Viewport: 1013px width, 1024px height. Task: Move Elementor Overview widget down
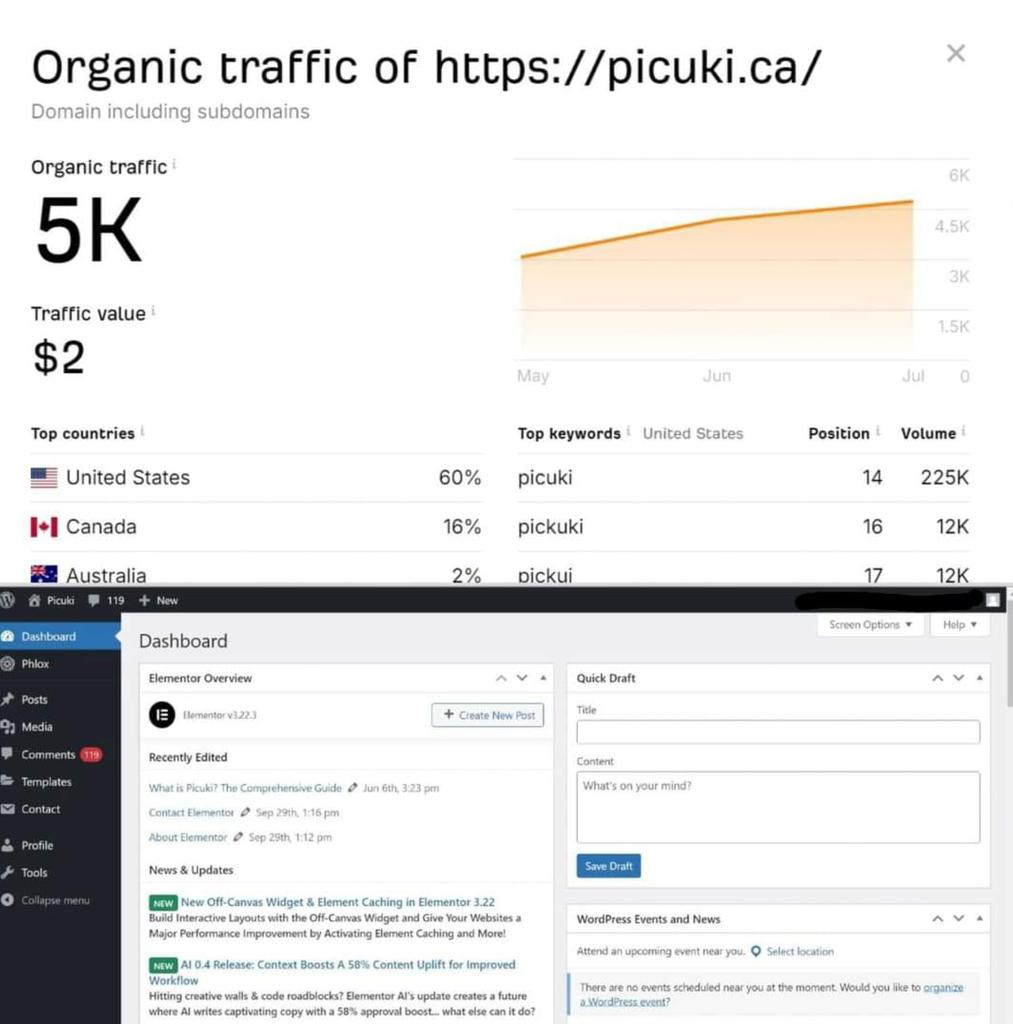point(522,678)
